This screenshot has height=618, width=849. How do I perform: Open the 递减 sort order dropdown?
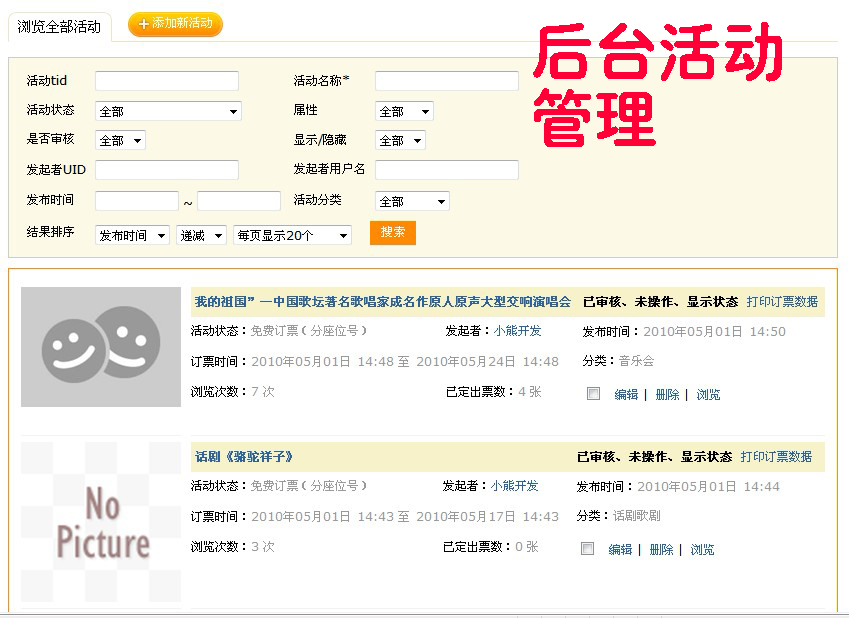[x=201, y=235]
